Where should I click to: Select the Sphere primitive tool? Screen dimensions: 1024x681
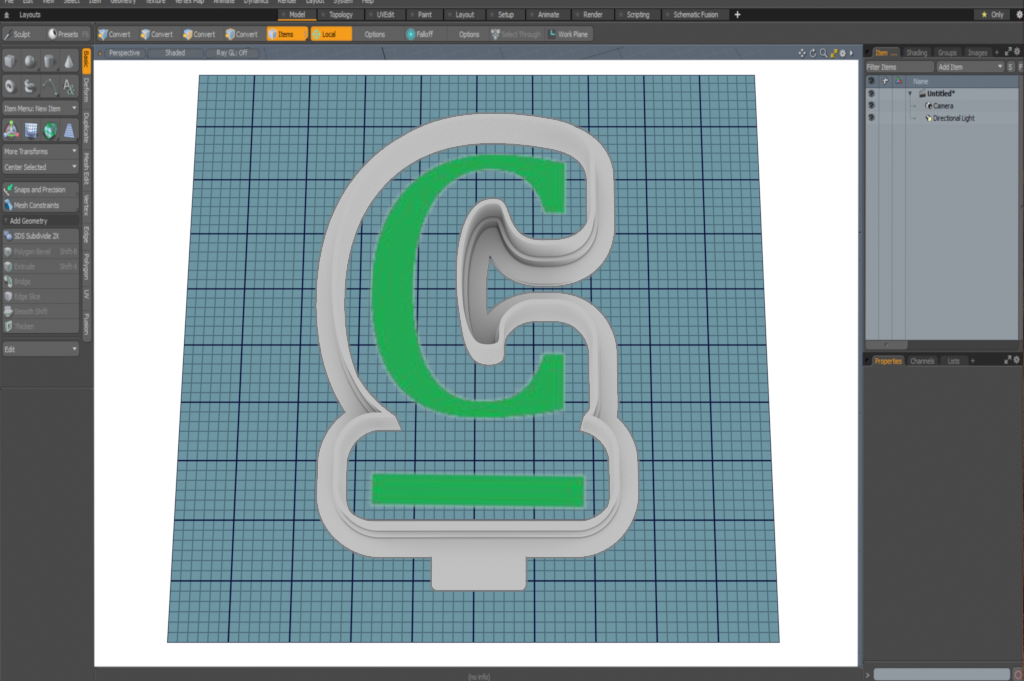click(29, 61)
